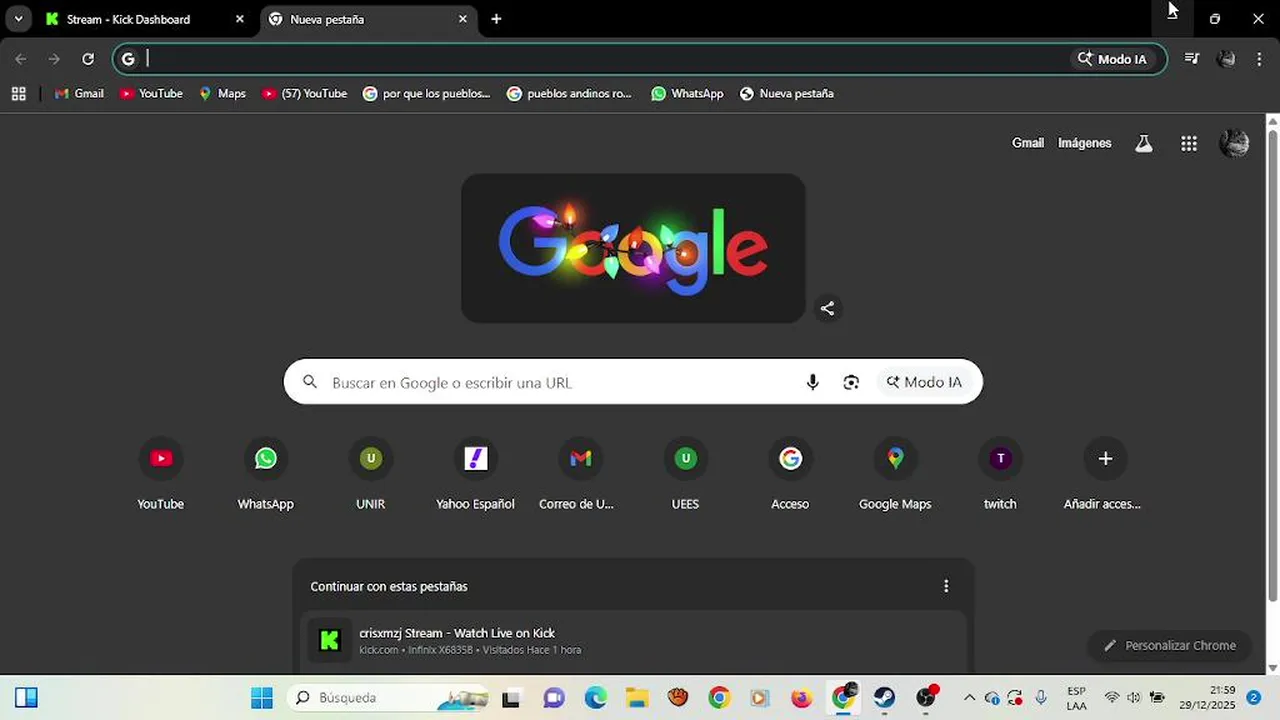Click the Kick stream thumbnail icon
The height and width of the screenshot is (720, 1280).
point(329,641)
